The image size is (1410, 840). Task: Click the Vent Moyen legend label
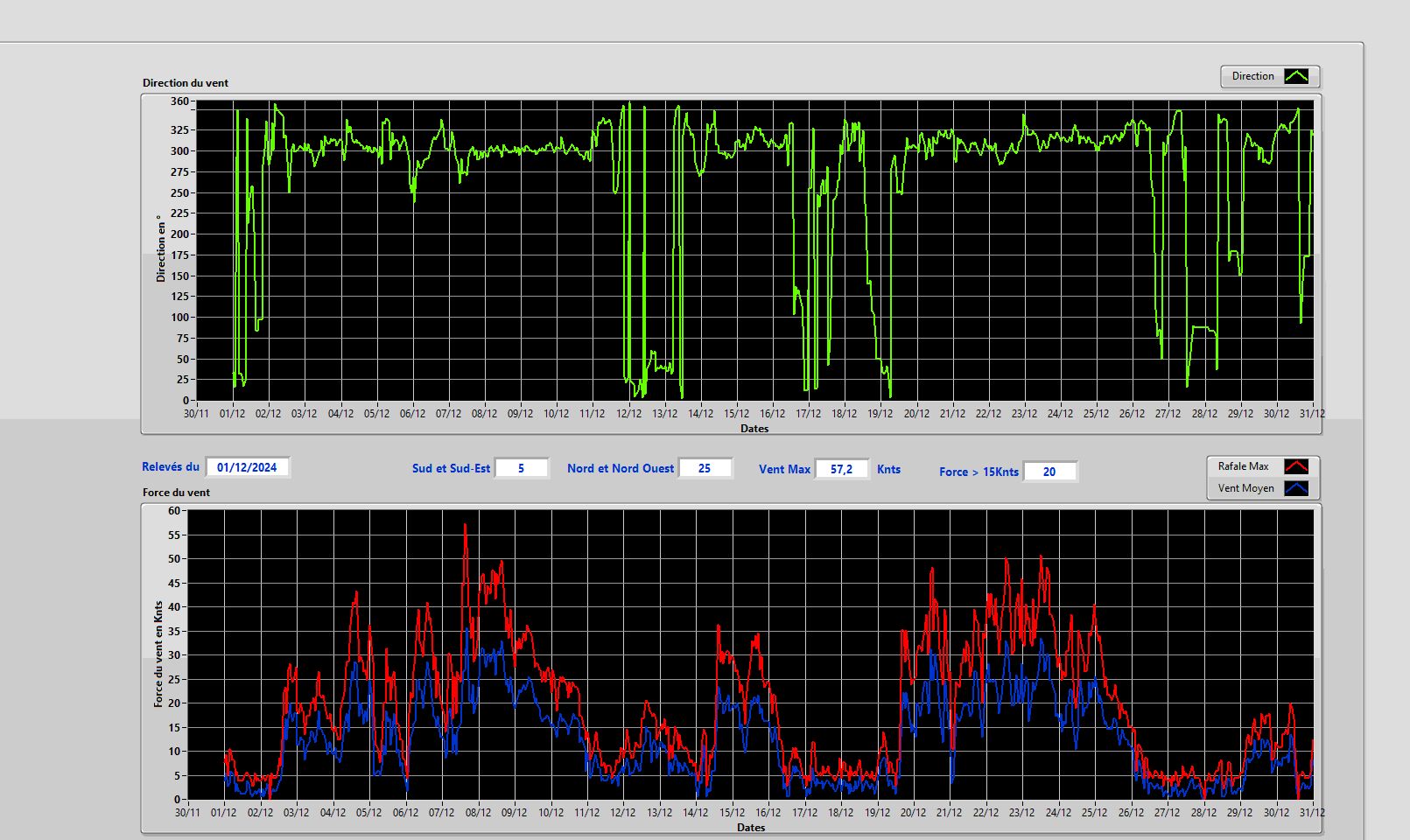click(x=1245, y=488)
